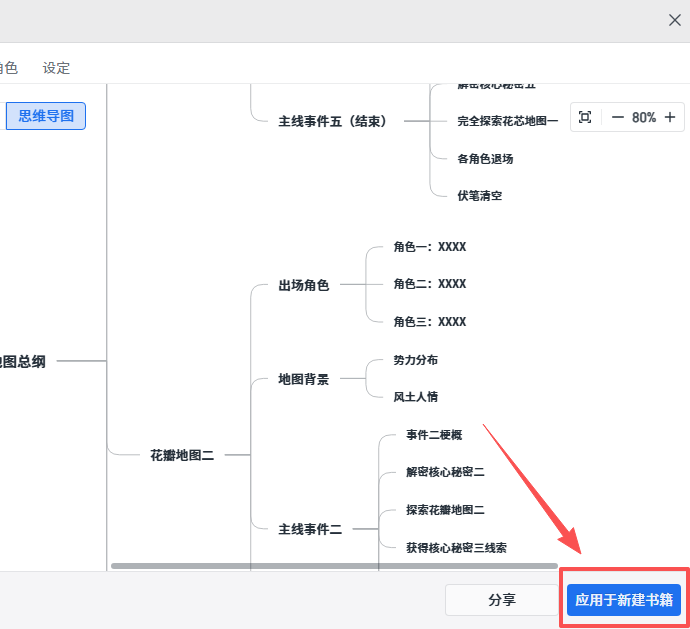Viewport: 690px width, 629px height.
Task: Click the 应用于新建书籍 button
Action: [623, 600]
